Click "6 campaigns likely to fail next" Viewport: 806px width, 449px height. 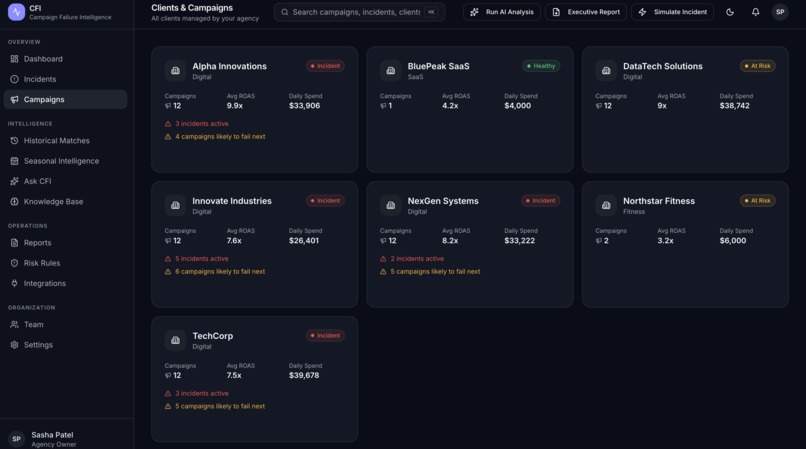click(220, 272)
